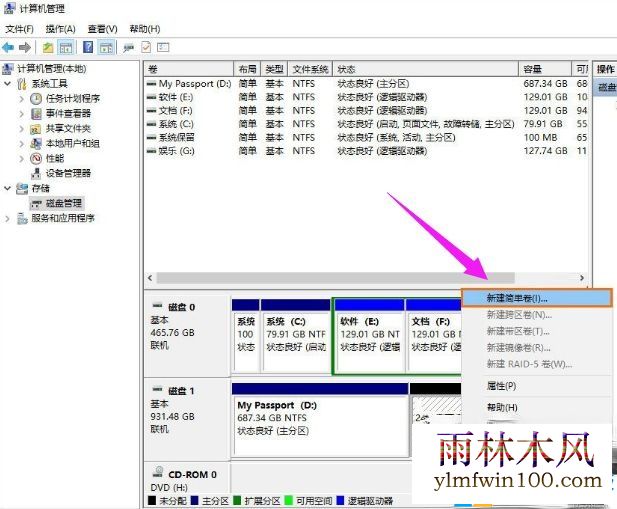Click the unallocated (未分配) black legend swatch
The width and height of the screenshot is (617, 509).
(x=151, y=501)
